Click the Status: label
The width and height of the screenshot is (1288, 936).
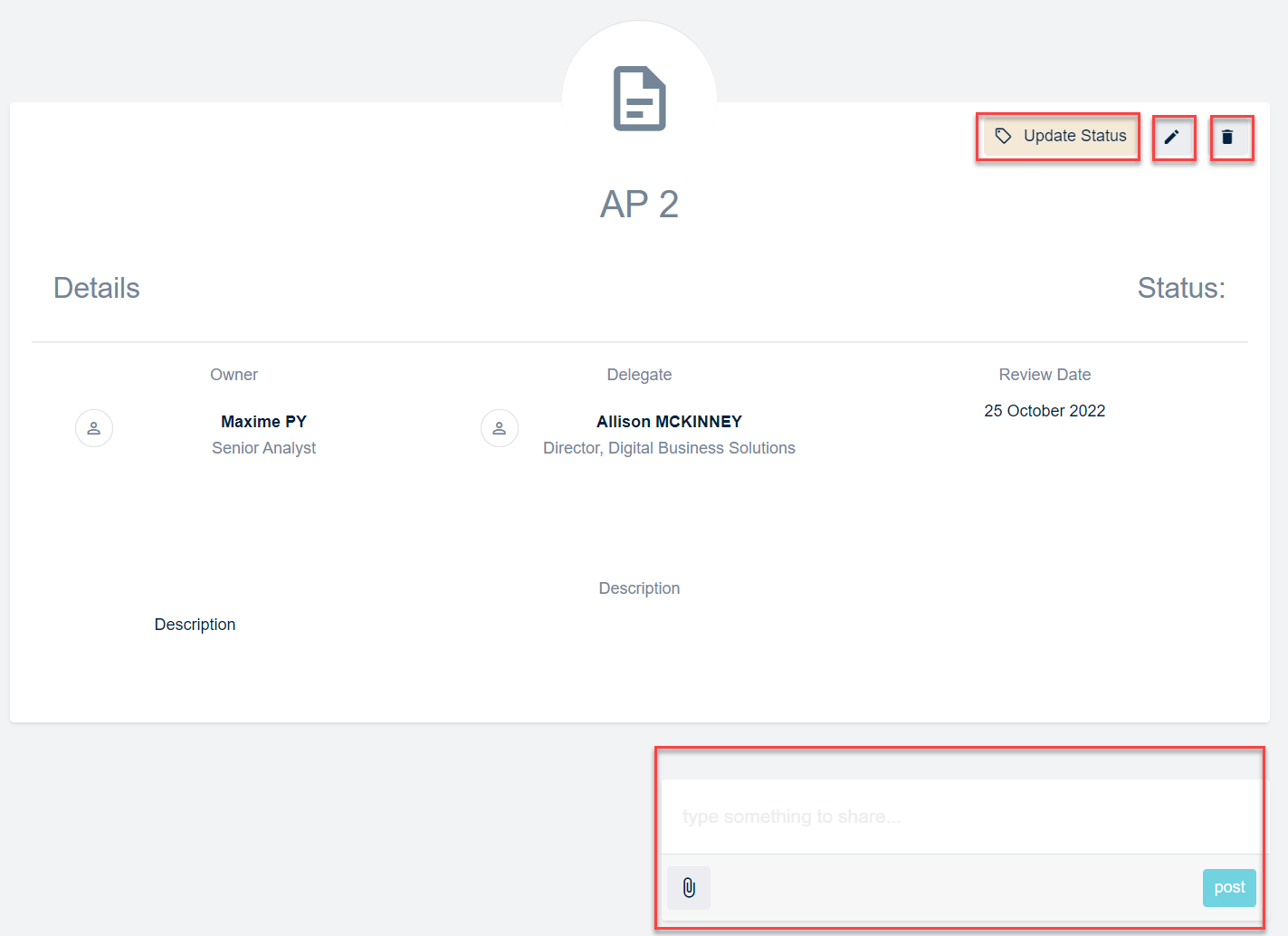pos(1180,288)
